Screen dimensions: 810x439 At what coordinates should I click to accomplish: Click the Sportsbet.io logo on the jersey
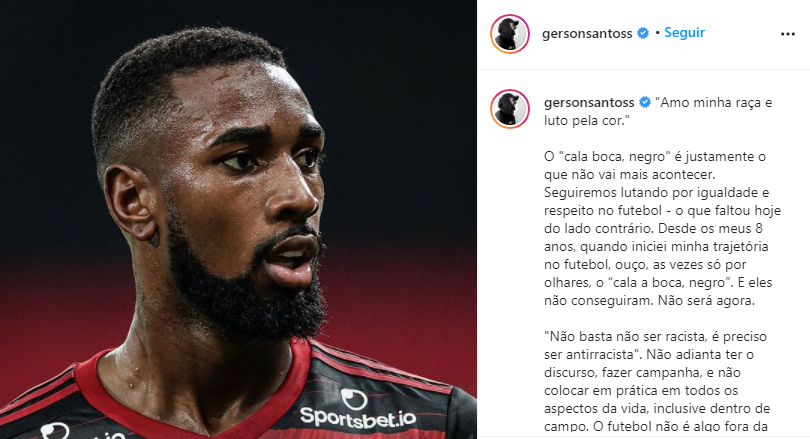357,410
